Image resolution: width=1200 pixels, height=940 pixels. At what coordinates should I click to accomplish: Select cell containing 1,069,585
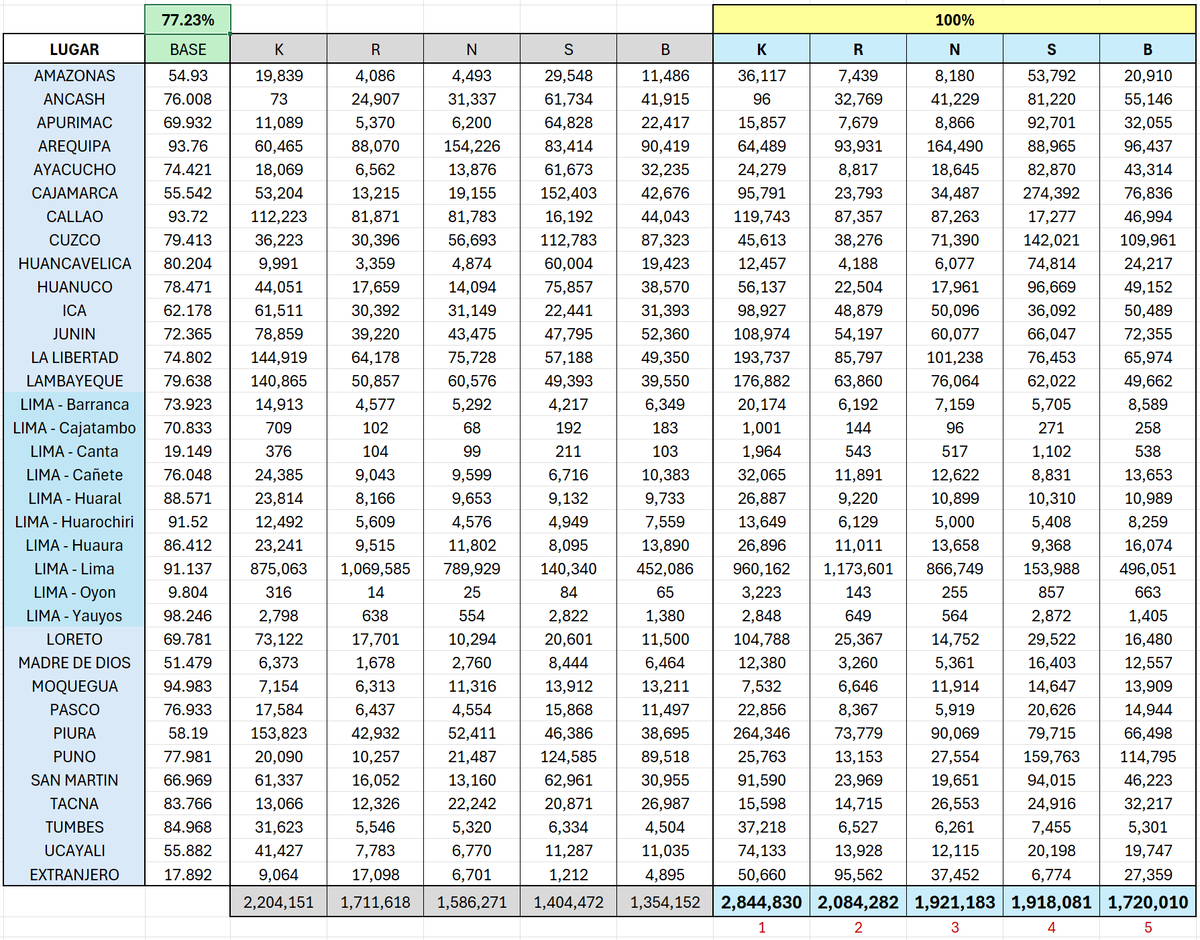[374, 569]
